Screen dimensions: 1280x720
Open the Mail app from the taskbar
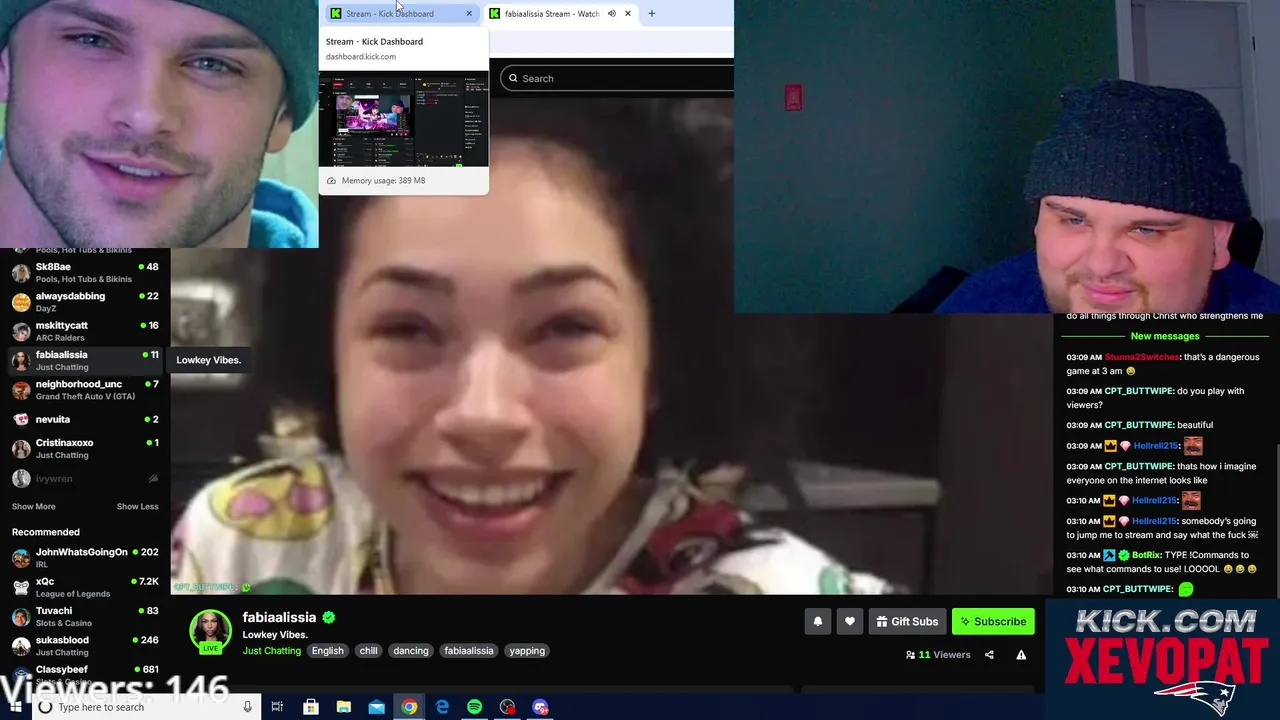(376, 707)
